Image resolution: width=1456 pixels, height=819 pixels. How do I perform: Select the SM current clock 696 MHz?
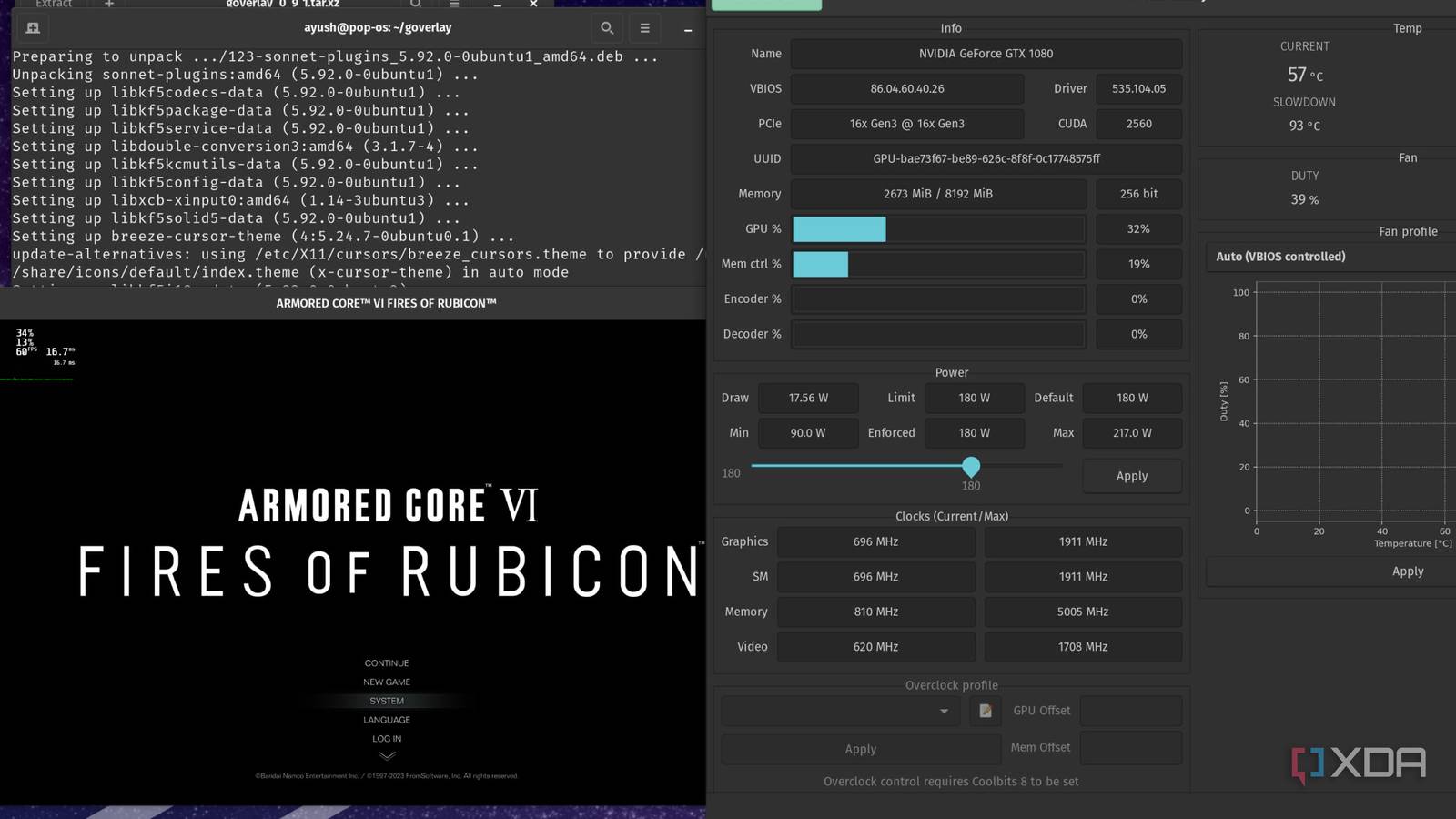[x=875, y=577]
